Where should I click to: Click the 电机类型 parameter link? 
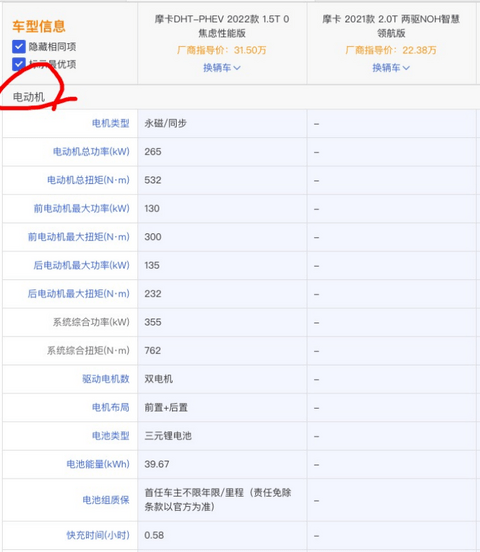click(x=111, y=123)
